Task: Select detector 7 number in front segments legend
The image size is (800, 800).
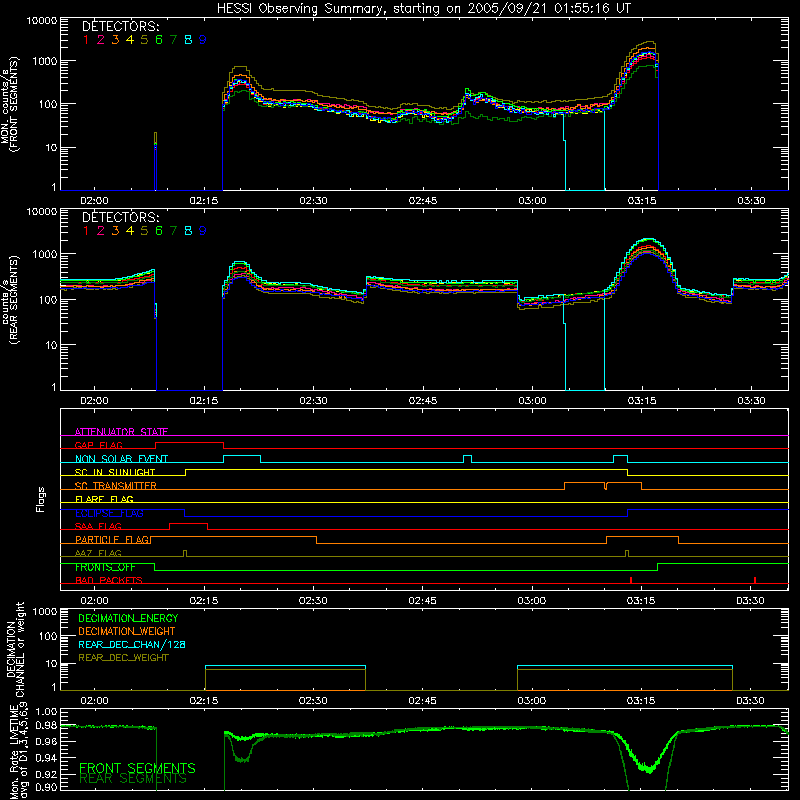Action: (173, 40)
